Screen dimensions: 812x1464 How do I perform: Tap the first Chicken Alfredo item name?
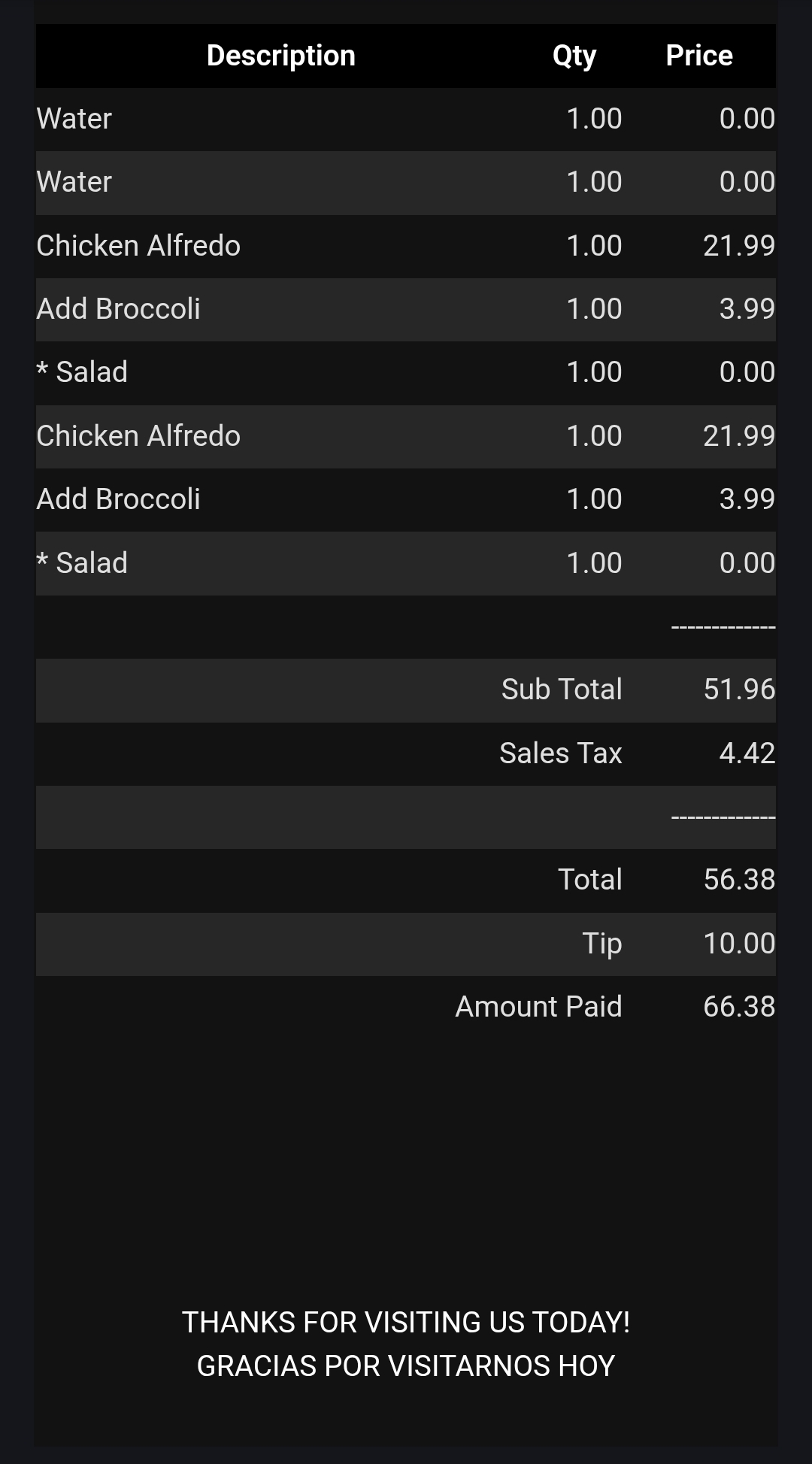(x=138, y=246)
